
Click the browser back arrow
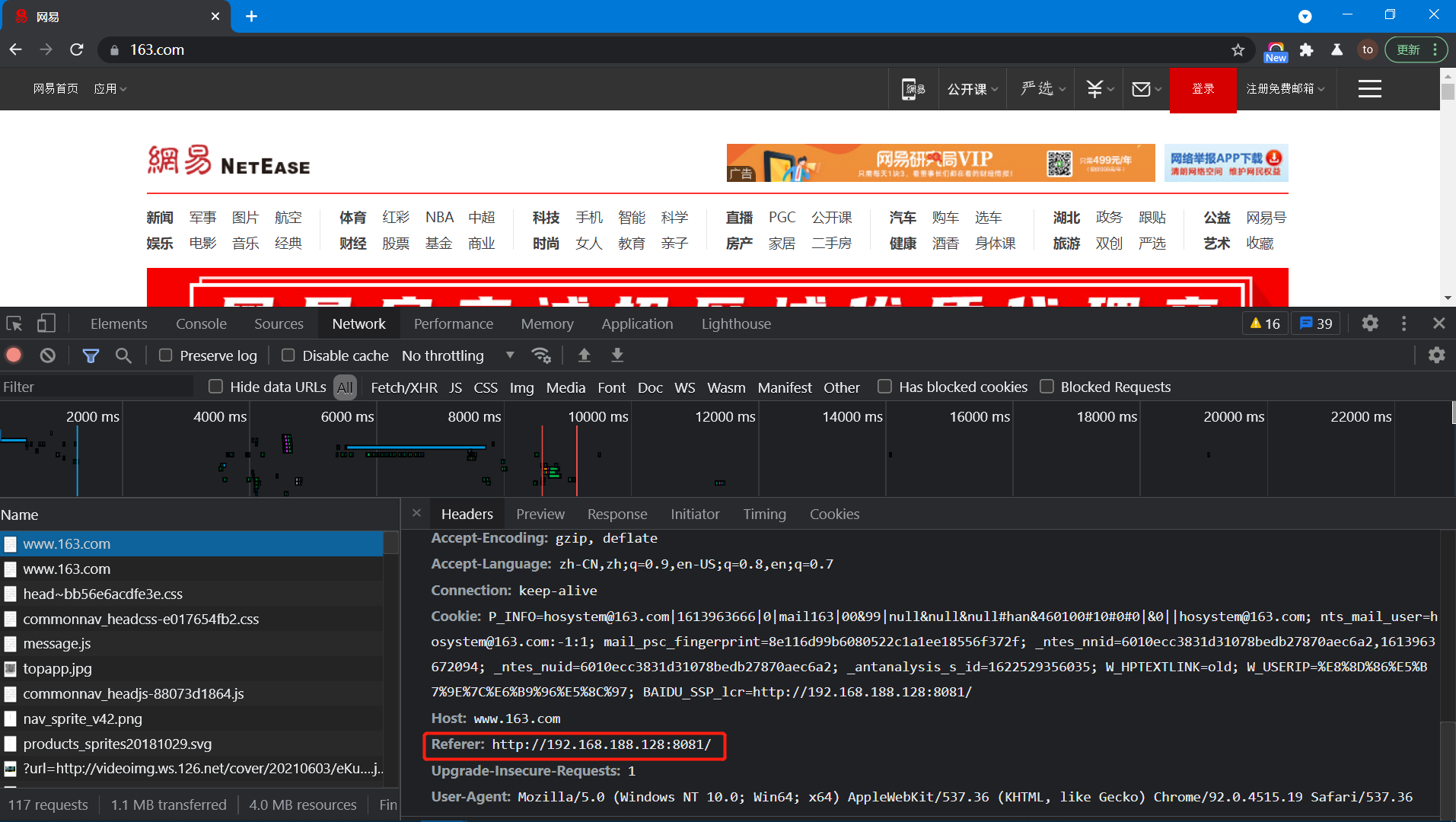click(15, 49)
